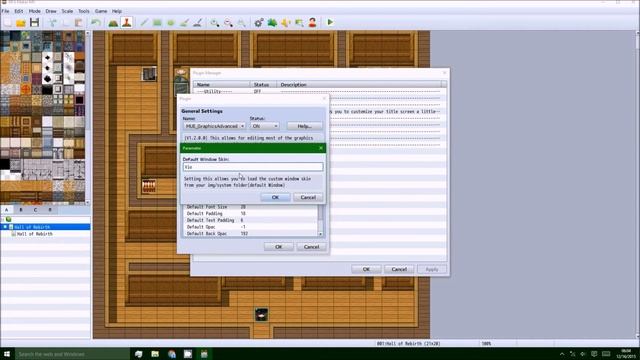640x360 pixels.
Task: Select the Flood Fill tool
Action: (184, 22)
